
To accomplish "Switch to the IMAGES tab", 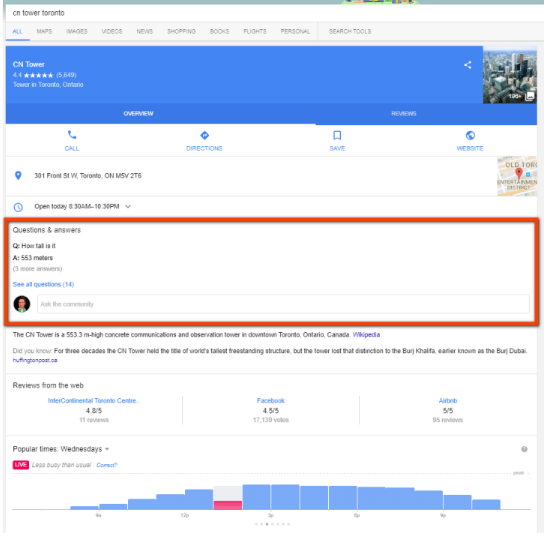I will coord(77,31).
